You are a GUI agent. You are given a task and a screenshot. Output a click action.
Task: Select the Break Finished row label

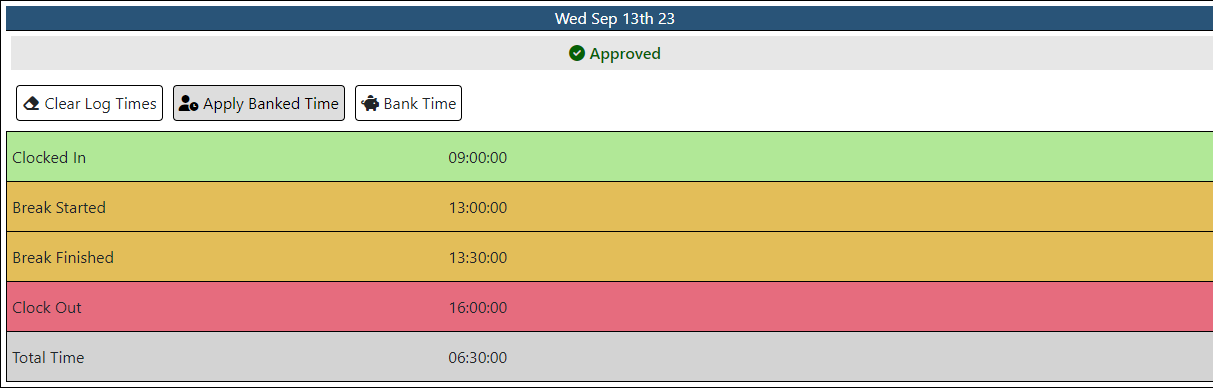[x=63, y=258]
